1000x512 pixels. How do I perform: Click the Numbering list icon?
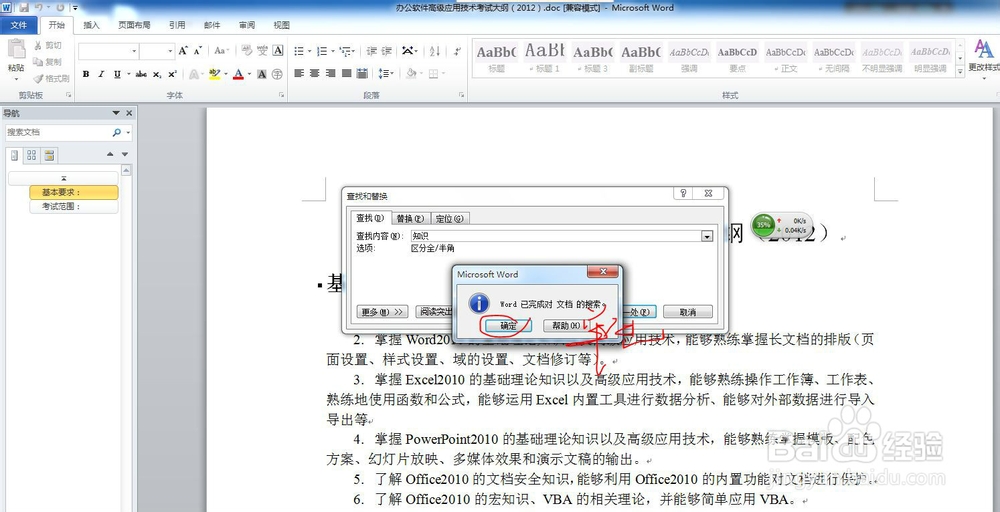tap(321, 50)
